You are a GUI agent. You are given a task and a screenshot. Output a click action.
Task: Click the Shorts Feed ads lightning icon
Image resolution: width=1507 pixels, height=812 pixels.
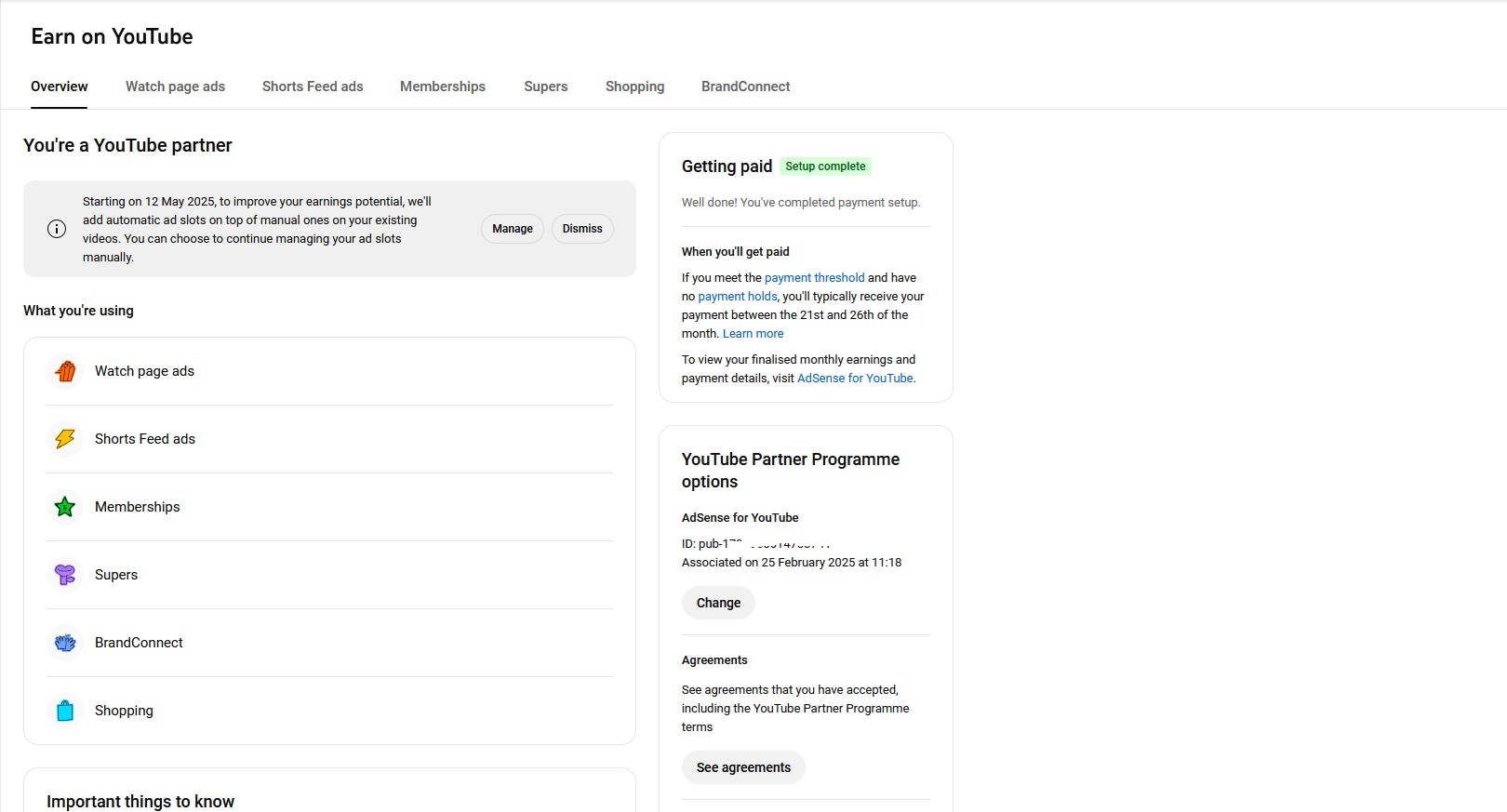(65, 439)
